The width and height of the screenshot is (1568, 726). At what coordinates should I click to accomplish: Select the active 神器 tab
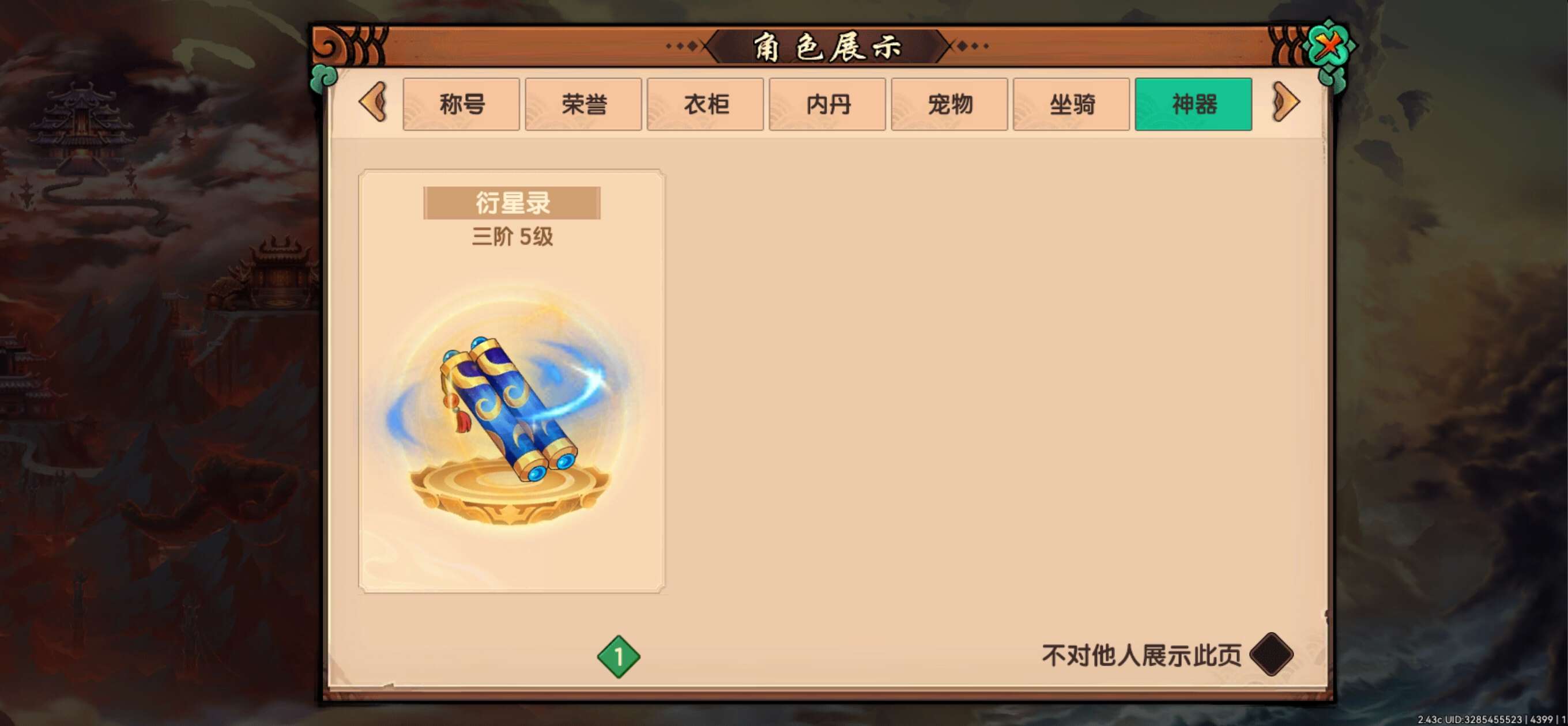tap(1194, 104)
